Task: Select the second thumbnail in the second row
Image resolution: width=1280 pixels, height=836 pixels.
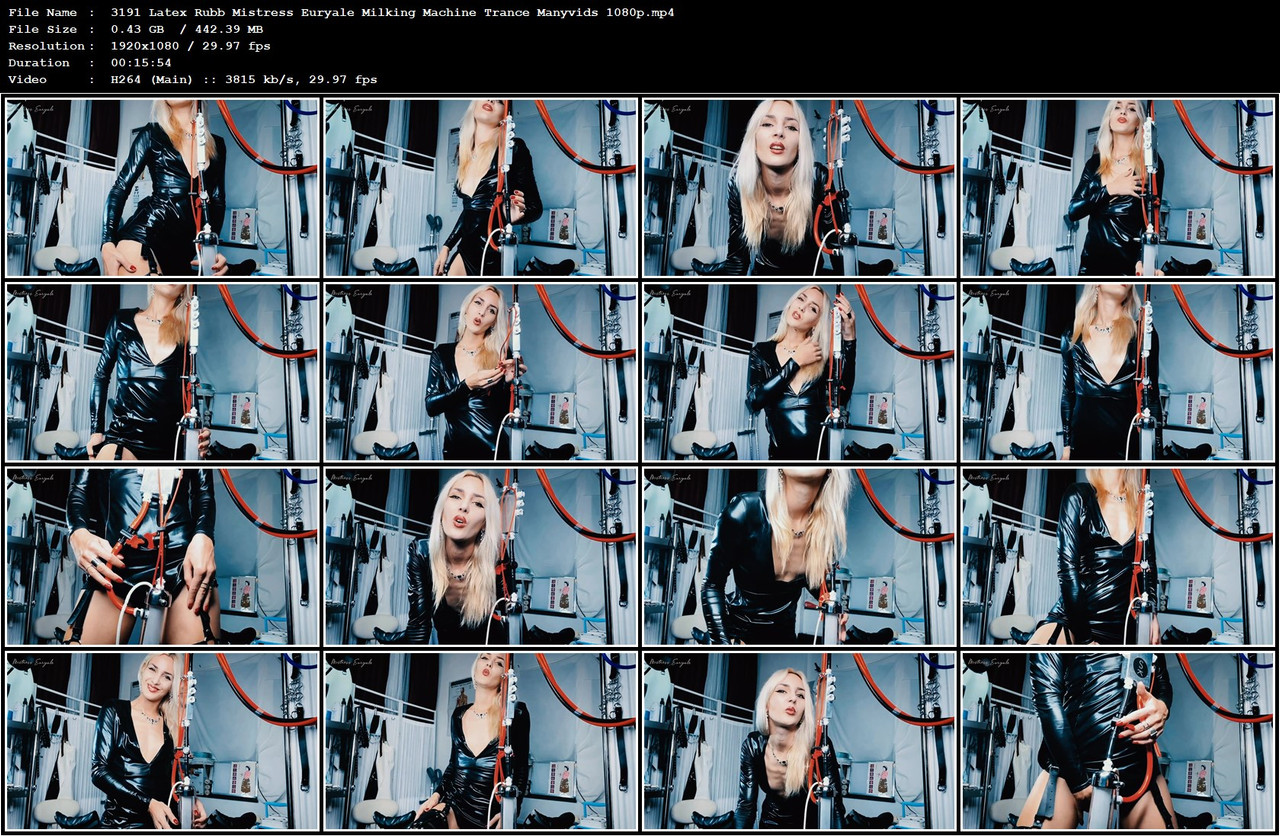Action: pos(480,372)
